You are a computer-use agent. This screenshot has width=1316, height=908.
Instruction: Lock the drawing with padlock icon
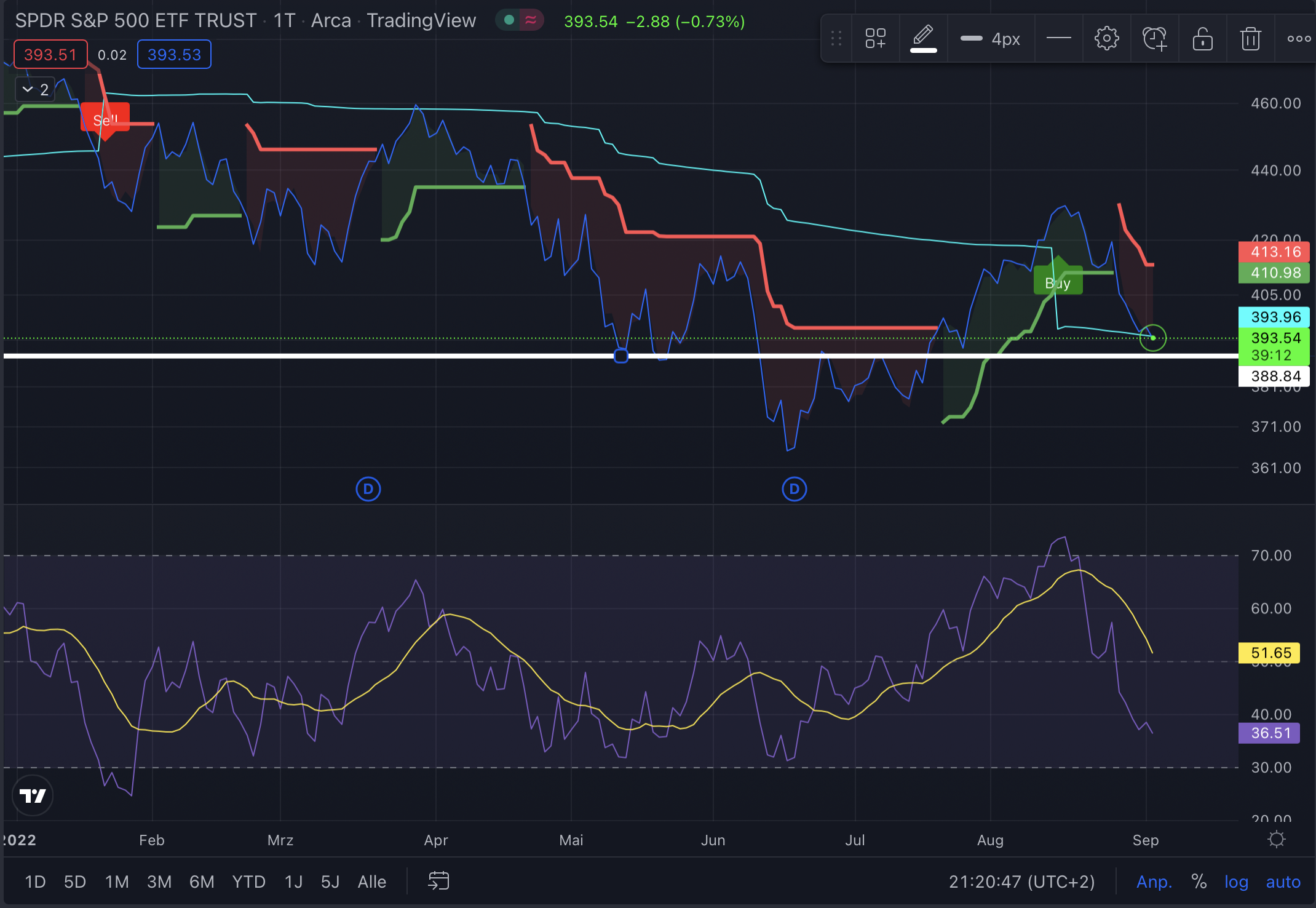point(1202,39)
